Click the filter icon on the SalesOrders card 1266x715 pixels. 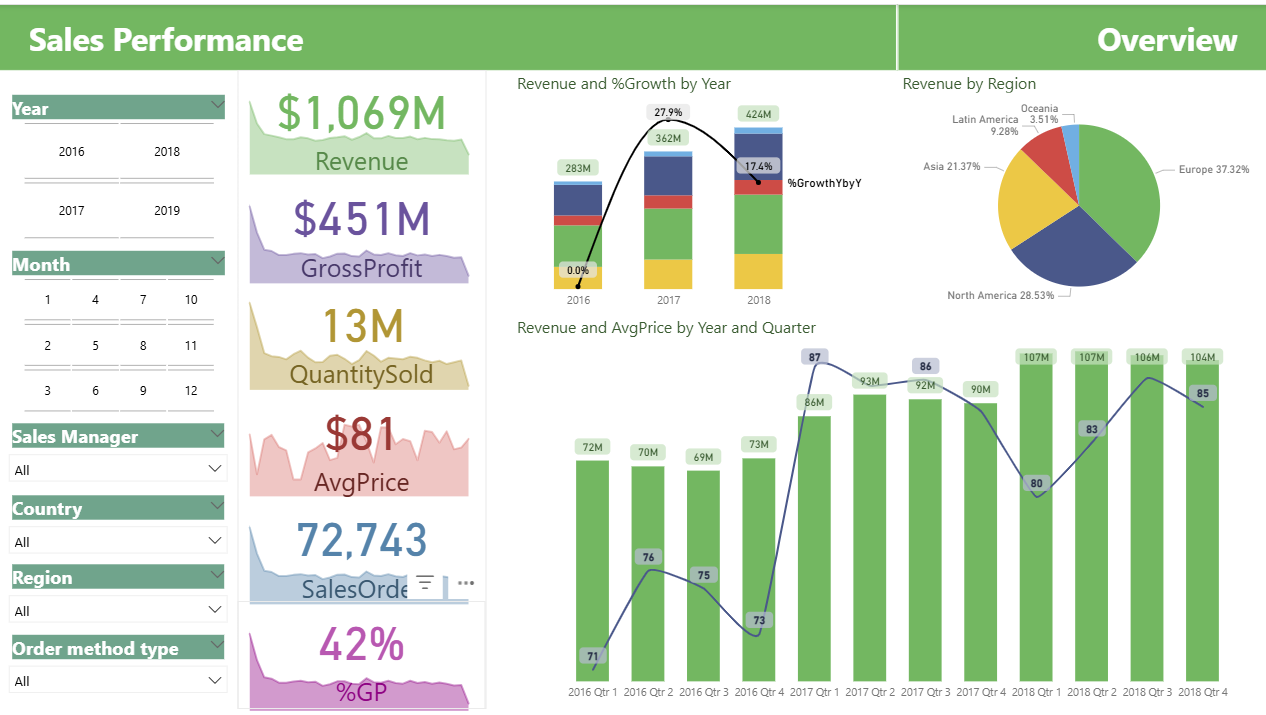pos(425,583)
